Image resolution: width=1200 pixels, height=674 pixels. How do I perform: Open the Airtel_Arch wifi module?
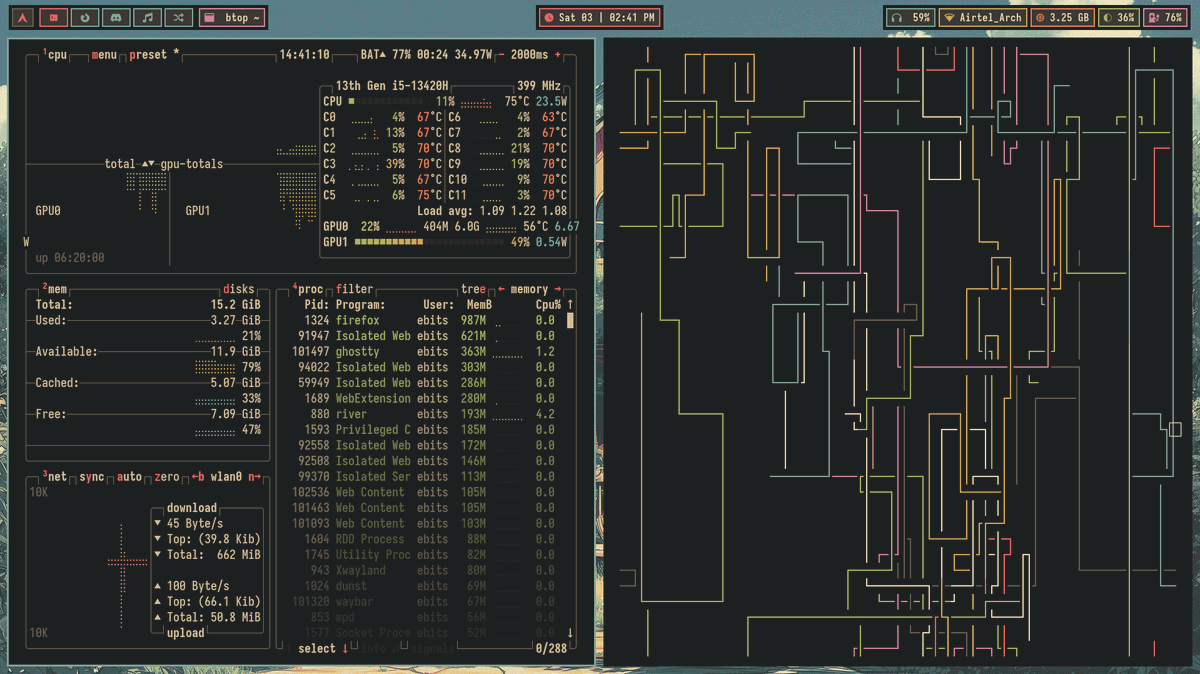pos(982,17)
